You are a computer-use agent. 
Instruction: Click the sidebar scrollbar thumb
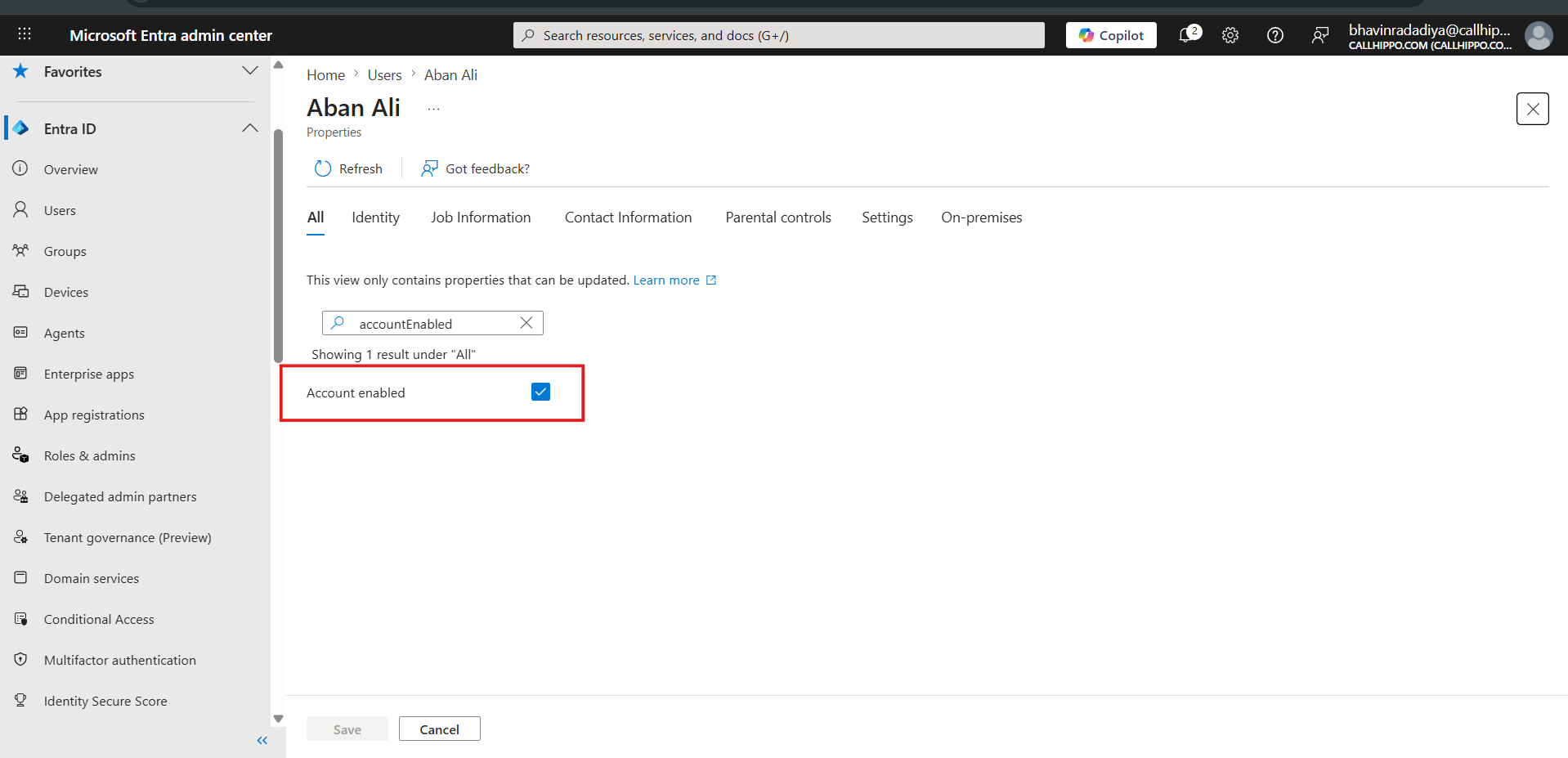pyautogui.click(x=278, y=245)
